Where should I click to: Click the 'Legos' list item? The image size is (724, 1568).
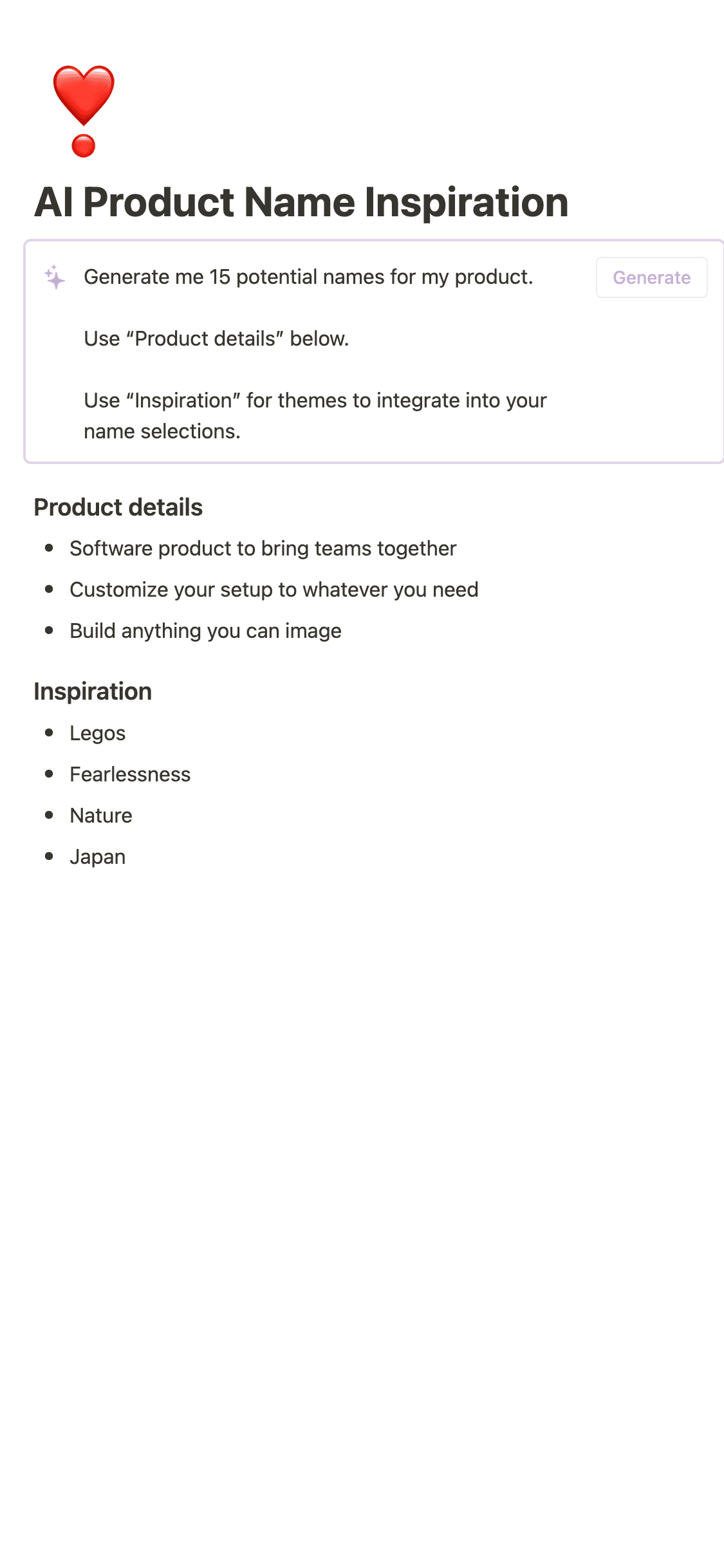coord(98,733)
